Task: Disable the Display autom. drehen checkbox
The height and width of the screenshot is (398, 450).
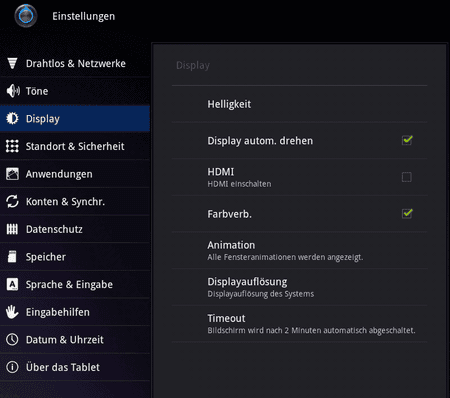Action: pos(407,140)
